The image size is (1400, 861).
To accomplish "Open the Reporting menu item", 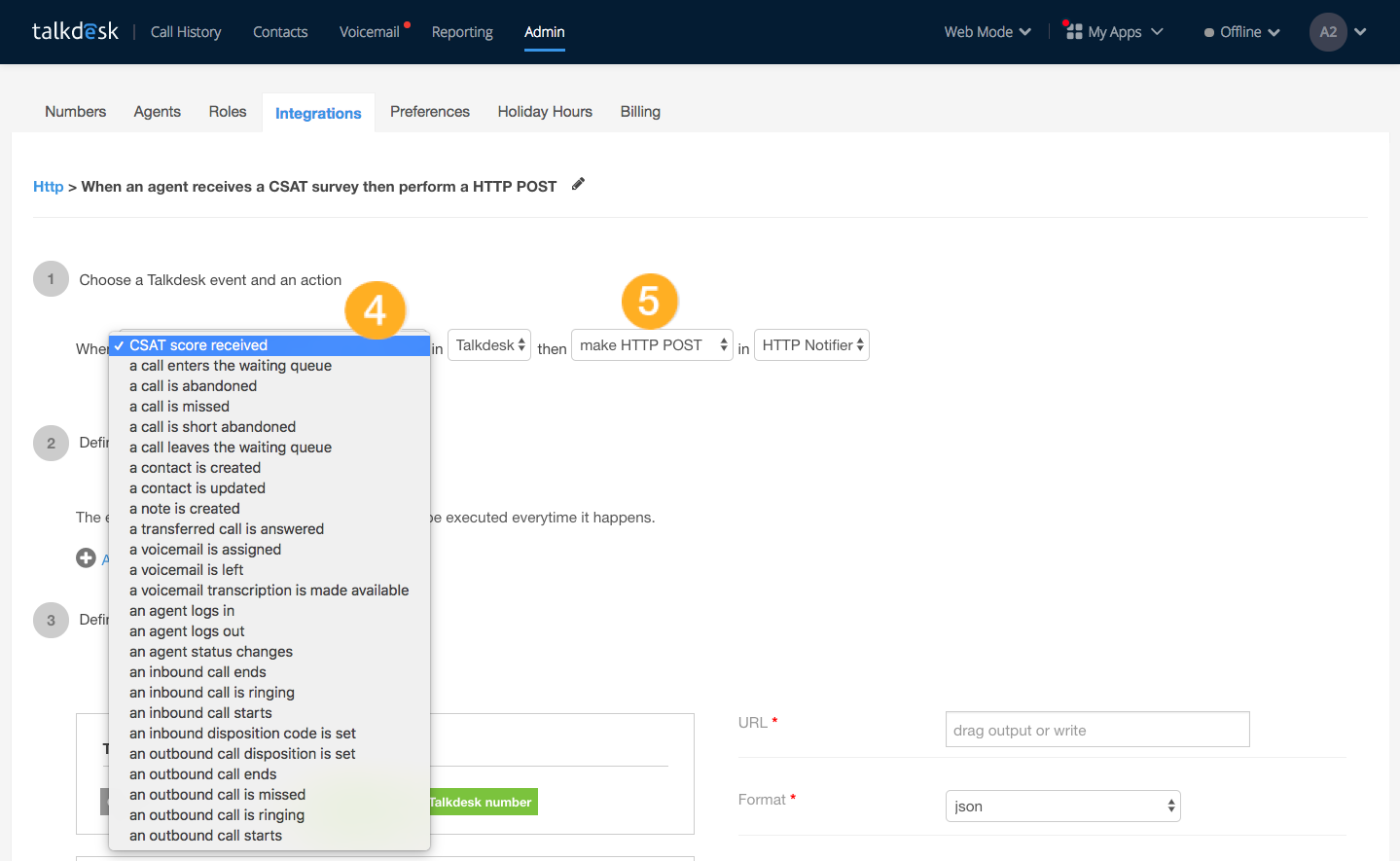I will 462,31.
